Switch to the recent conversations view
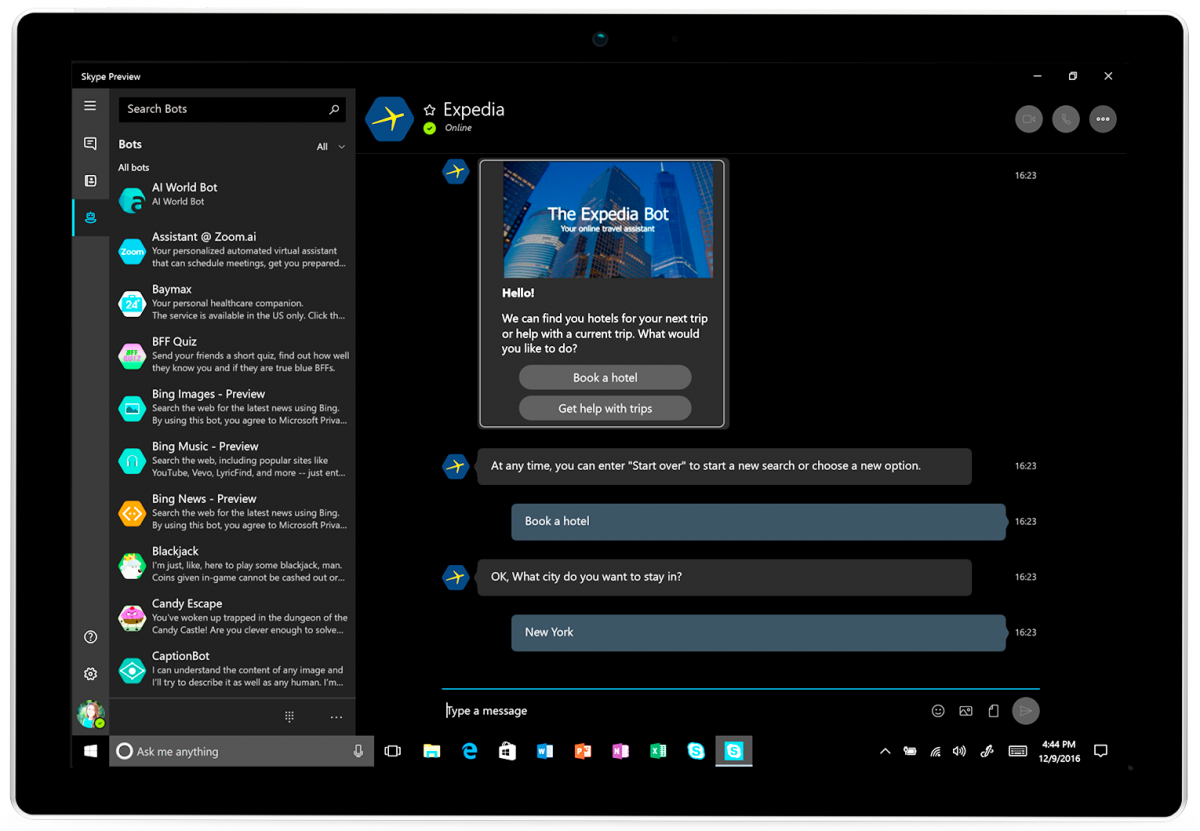Image resolution: width=1200 pixels, height=831 pixels. click(x=90, y=144)
